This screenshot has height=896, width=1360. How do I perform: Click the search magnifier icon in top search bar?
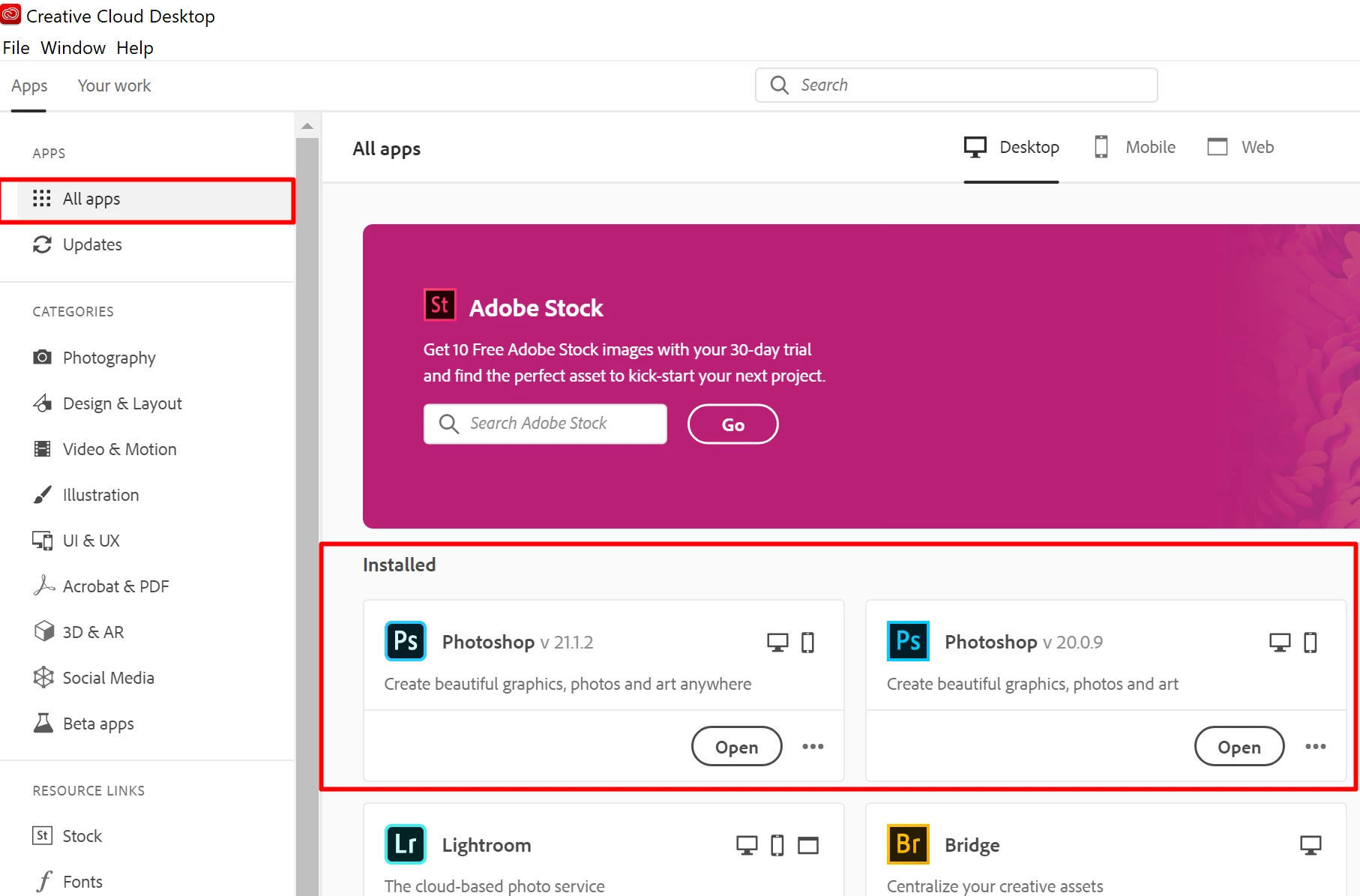[x=780, y=85]
